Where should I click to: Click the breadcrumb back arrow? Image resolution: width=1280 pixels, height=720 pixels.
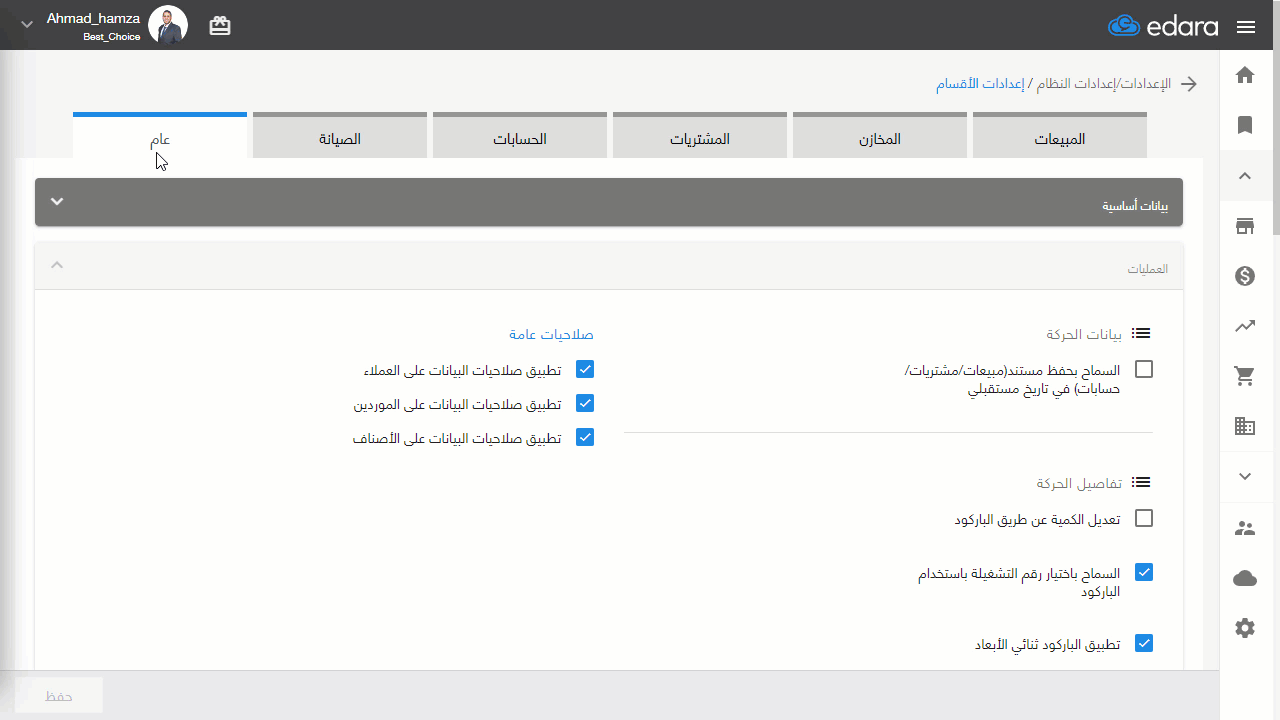point(1189,84)
